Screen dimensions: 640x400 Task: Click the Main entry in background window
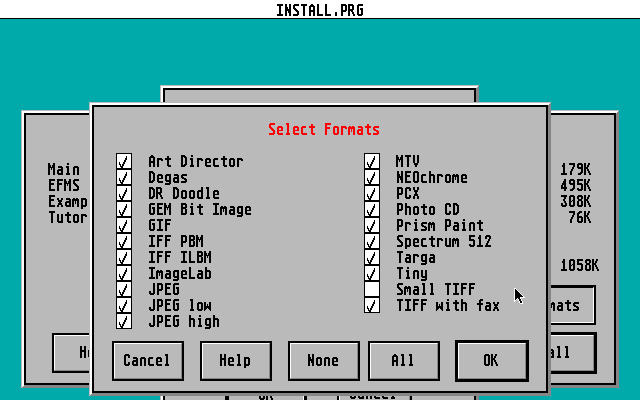(64, 169)
